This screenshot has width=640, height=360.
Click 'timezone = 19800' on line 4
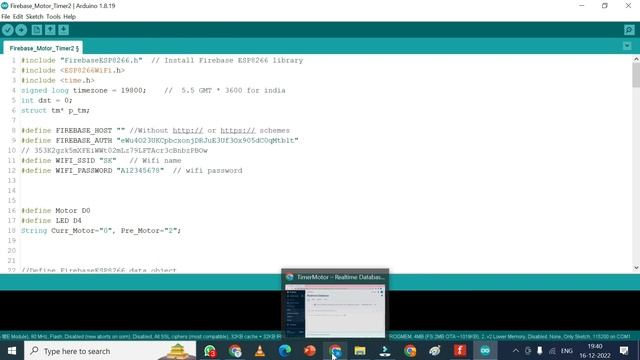[x=109, y=90]
